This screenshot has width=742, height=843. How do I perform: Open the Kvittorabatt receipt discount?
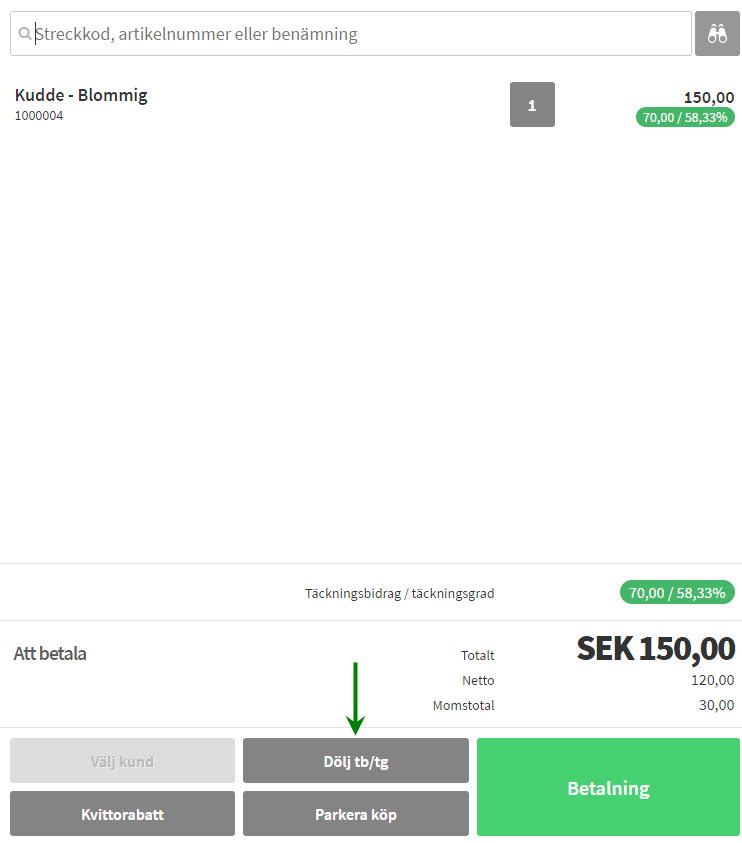tap(122, 814)
